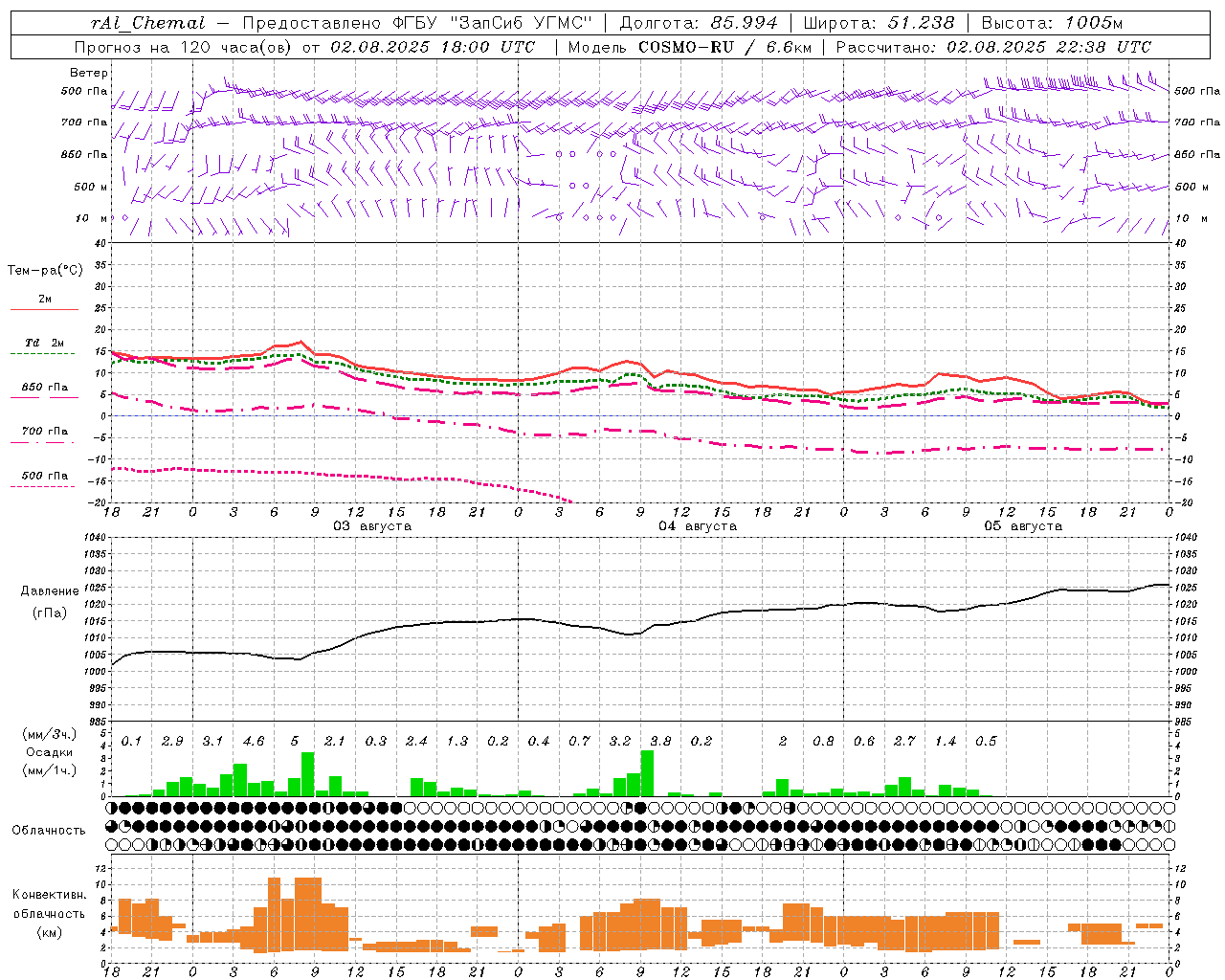Click the 500 гПа label in the temperature legend

point(45,476)
